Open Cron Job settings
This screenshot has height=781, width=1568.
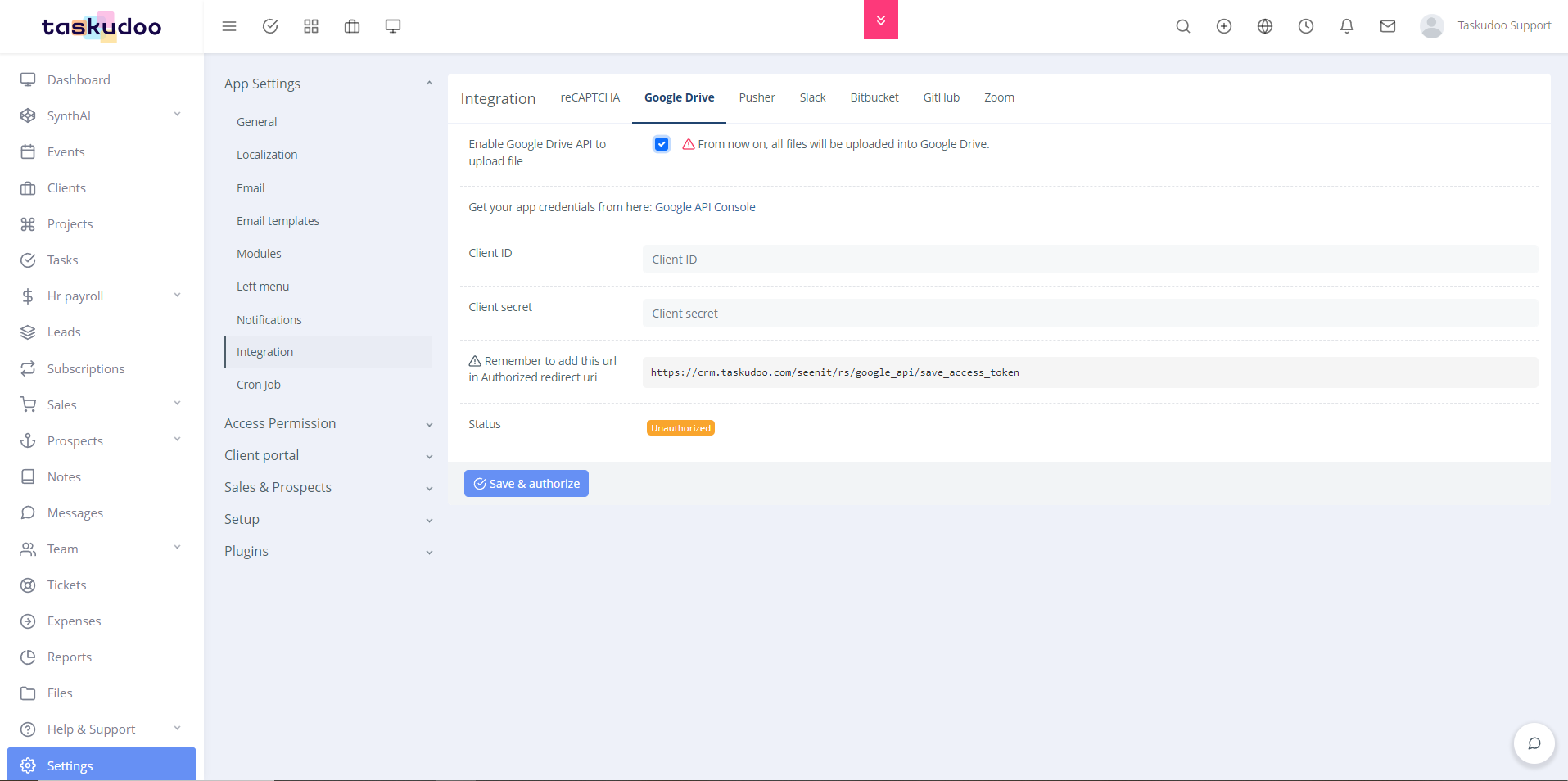tap(259, 385)
